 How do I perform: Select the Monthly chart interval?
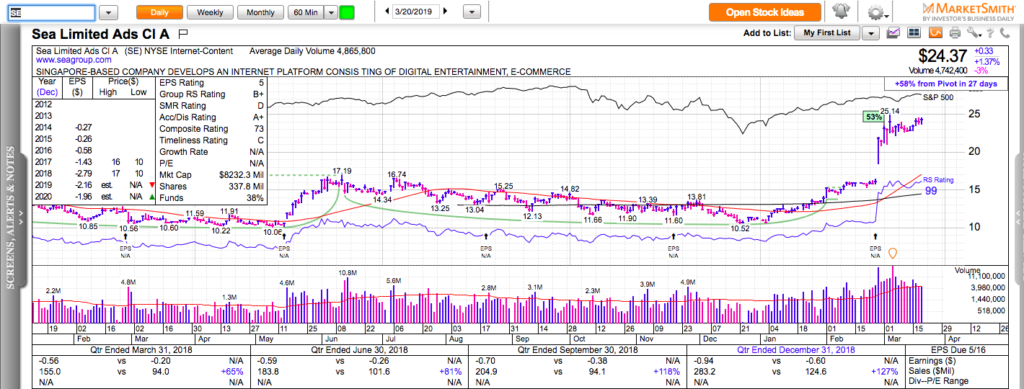260,12
